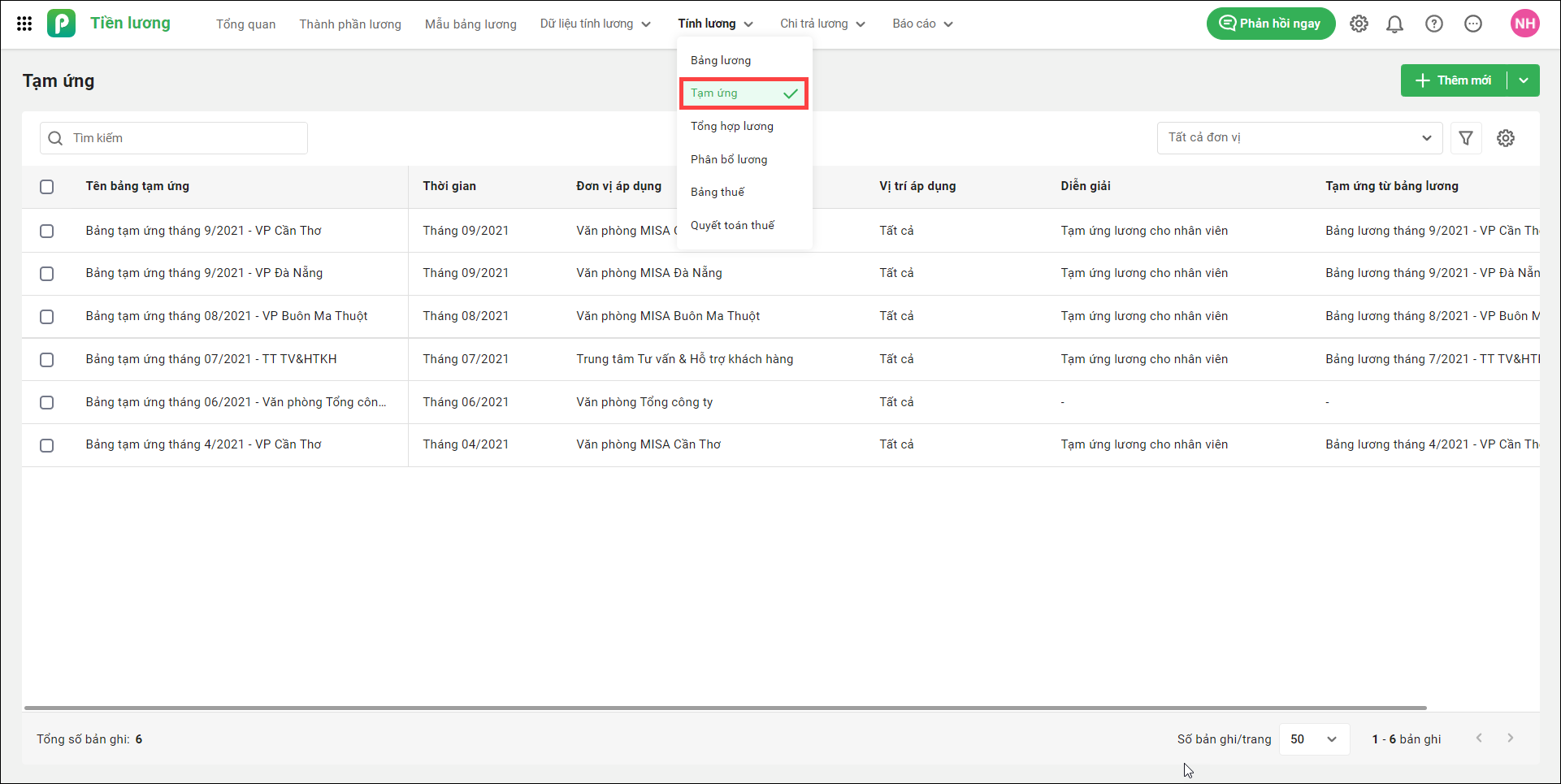Open table column settings gear

tap(1506, 138)
